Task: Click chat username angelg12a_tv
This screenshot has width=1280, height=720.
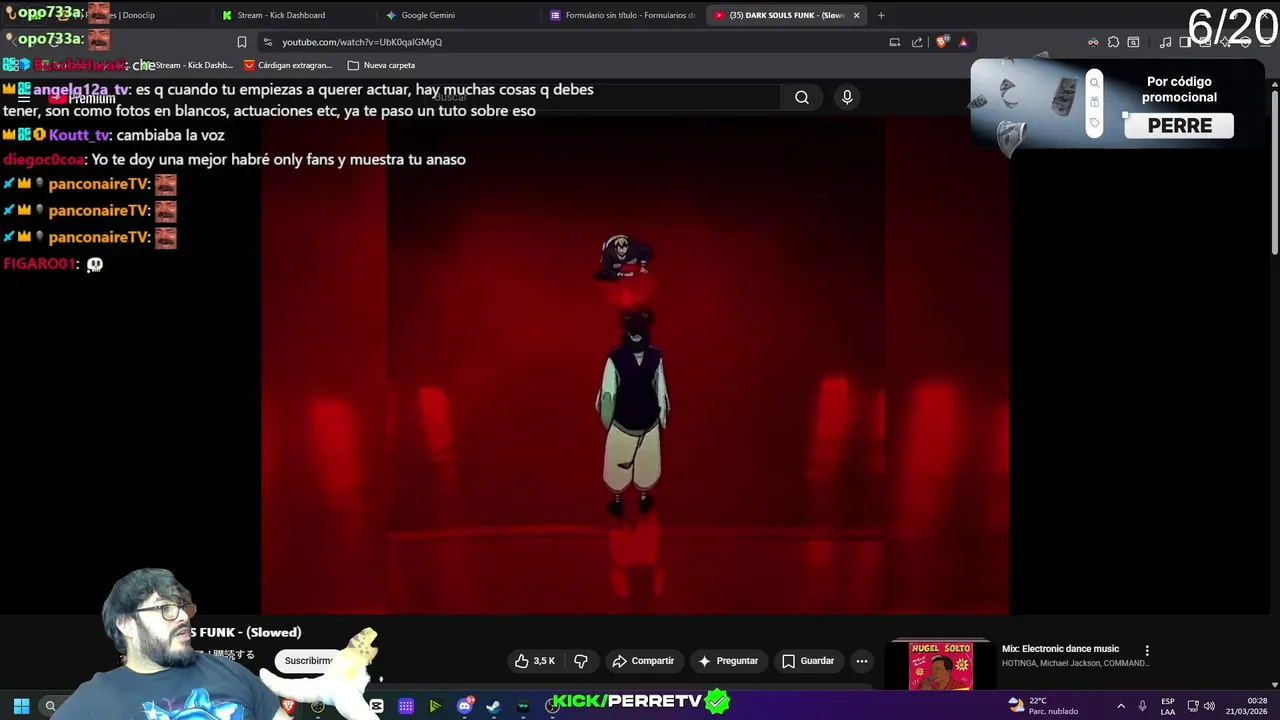Action: tap(81, 89)
